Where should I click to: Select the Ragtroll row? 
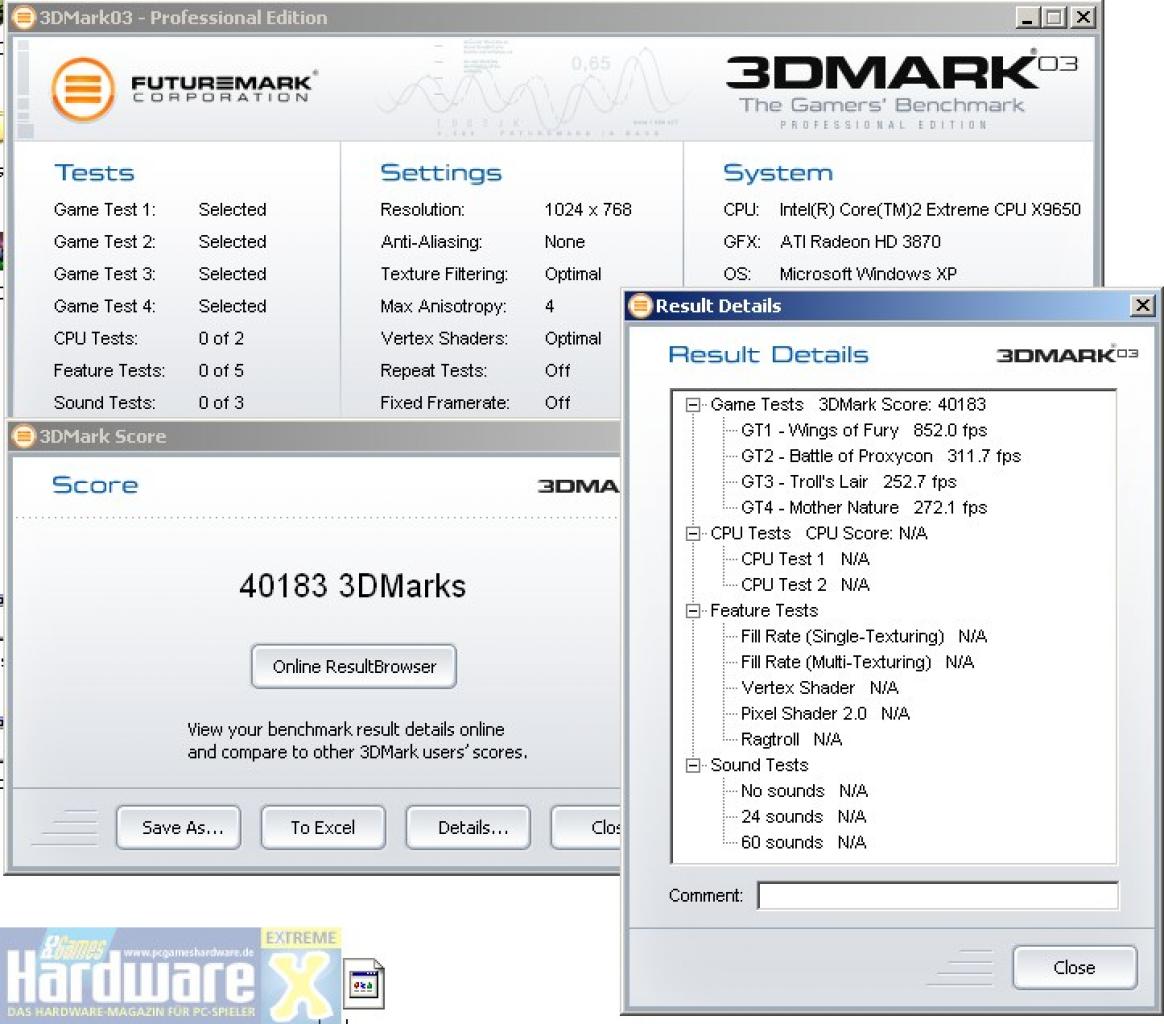click(x=791, y=740)
